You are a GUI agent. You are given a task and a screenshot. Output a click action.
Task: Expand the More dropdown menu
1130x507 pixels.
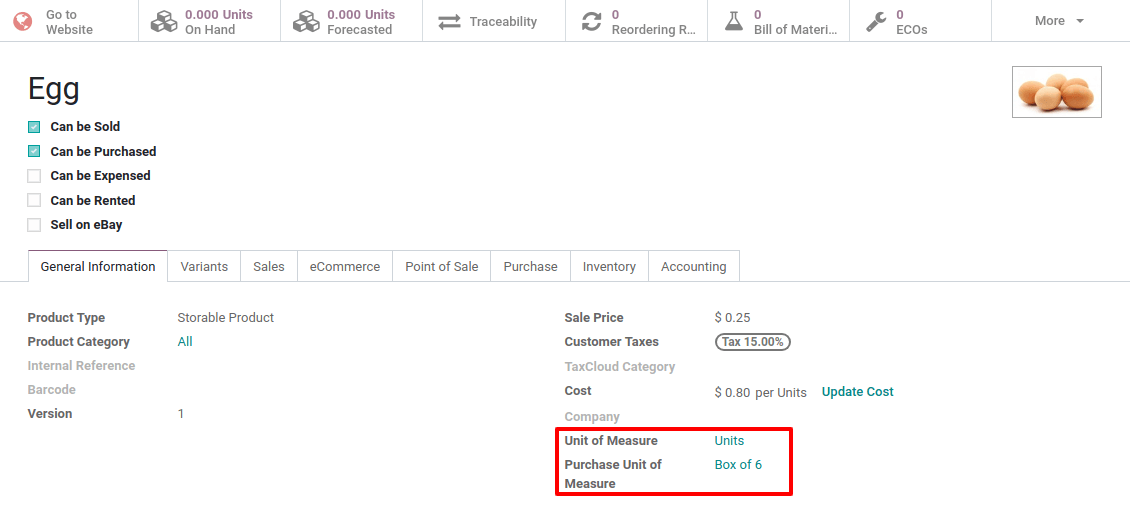tap(1059, 21)
